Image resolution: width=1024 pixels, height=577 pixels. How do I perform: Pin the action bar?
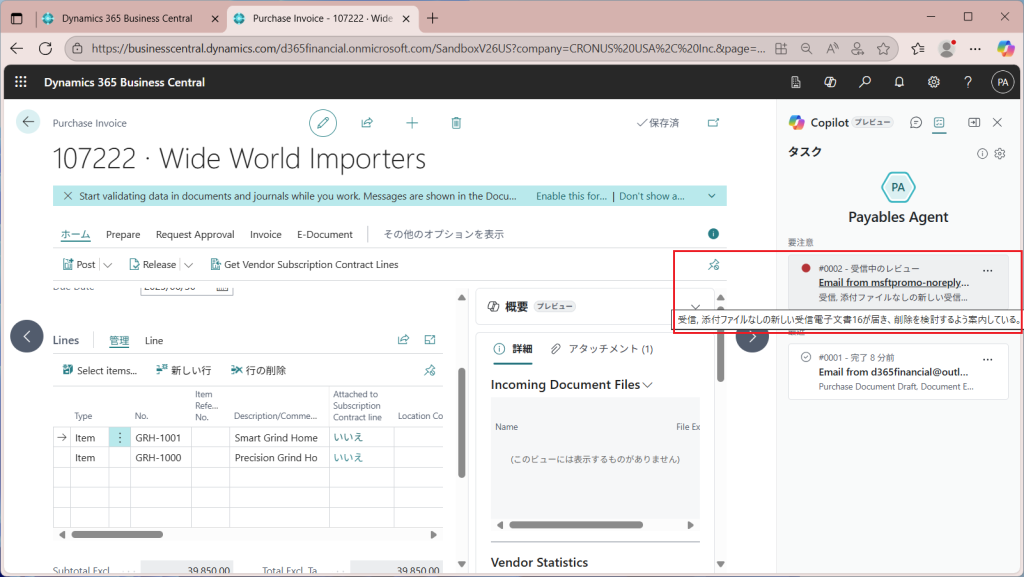[x=713, y=264]
